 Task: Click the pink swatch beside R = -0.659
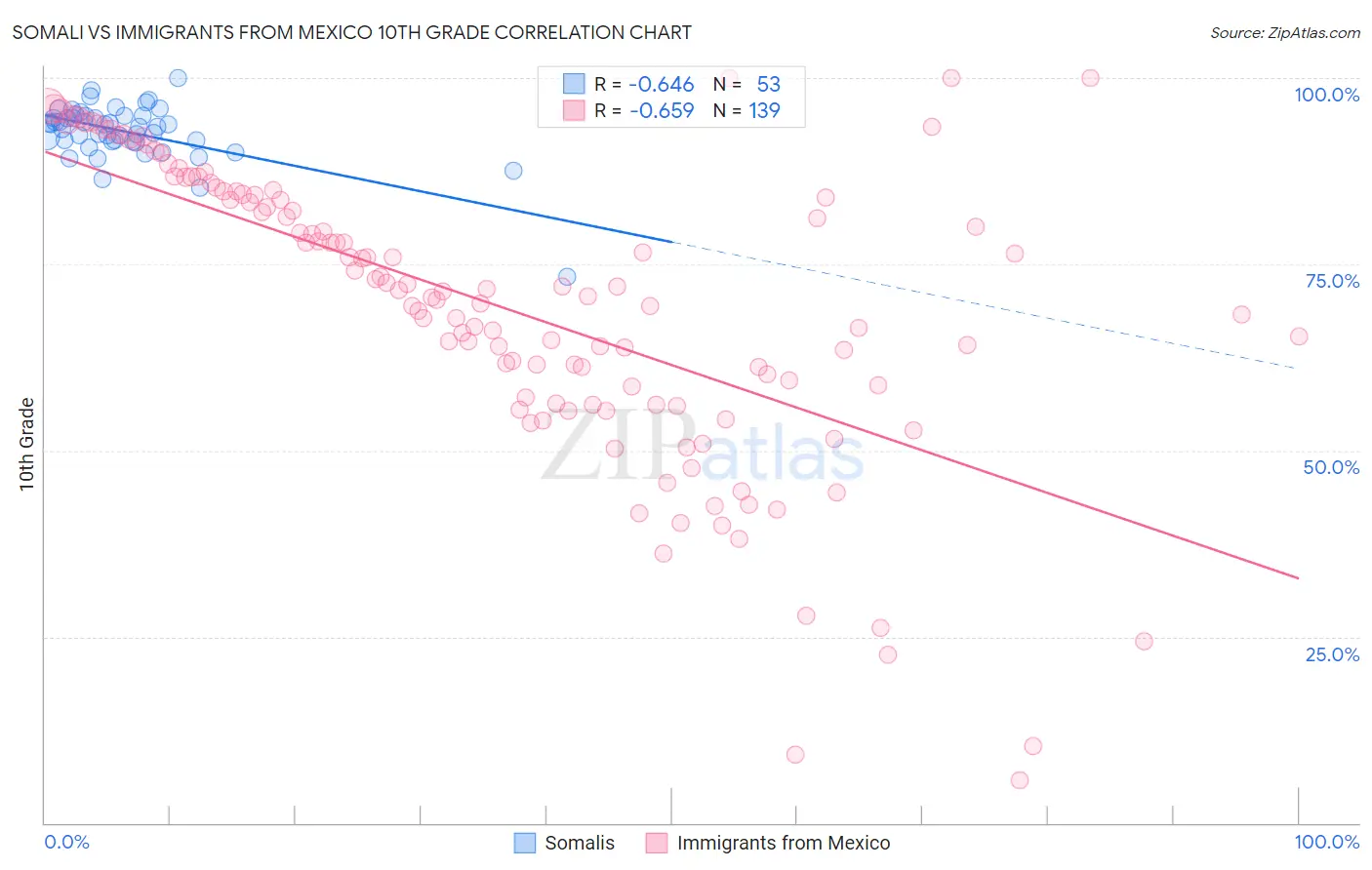point(574,110)
